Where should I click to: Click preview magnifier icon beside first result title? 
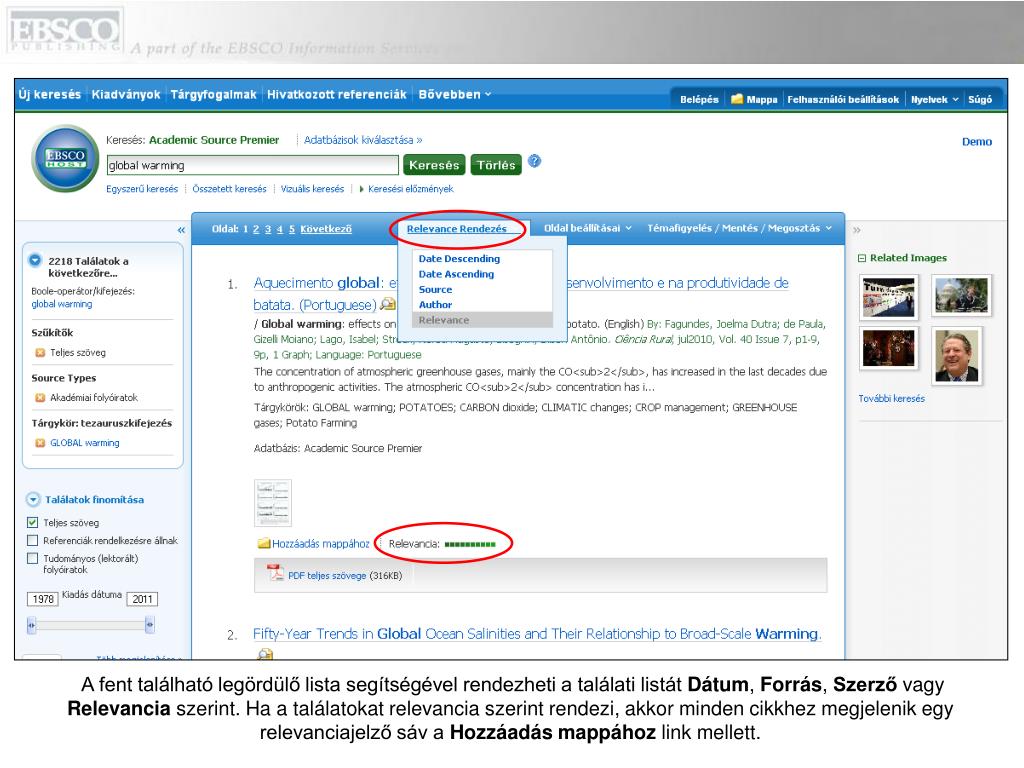point(388,304)
